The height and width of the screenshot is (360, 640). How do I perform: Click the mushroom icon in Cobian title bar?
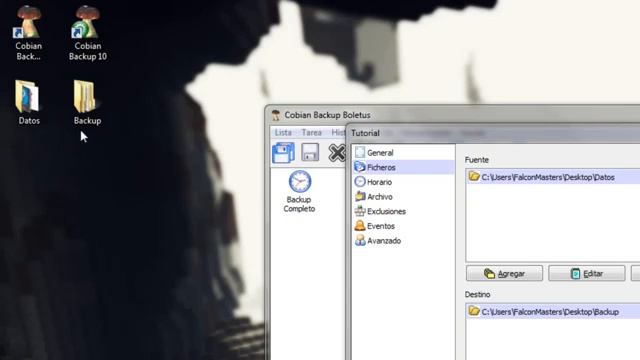tap(276, 115)
